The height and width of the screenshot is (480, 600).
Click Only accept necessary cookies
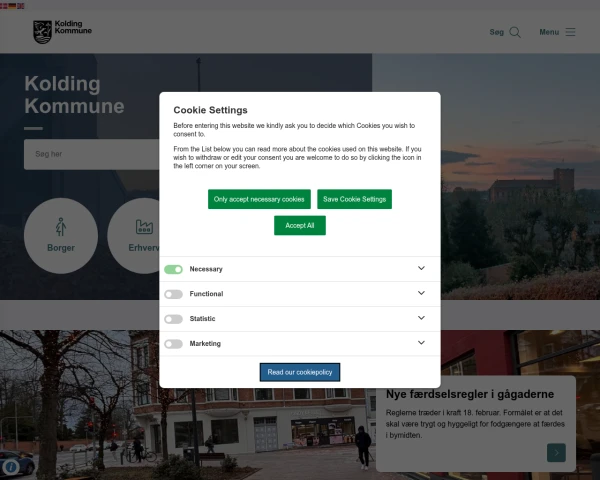[x=259, y=199]
